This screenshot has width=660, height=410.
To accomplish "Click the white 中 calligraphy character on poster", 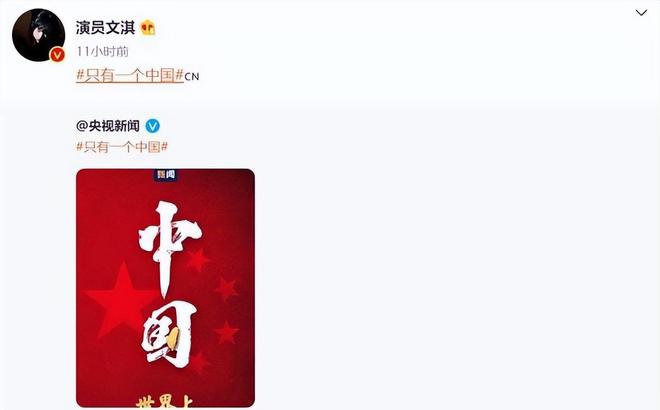I will tap(169, 248).
